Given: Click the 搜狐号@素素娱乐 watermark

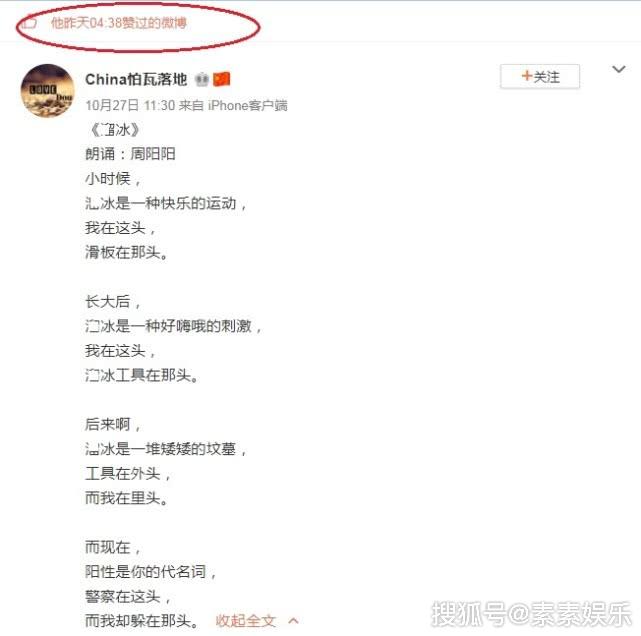Looking at the screenshot, I should pos(531,614).
